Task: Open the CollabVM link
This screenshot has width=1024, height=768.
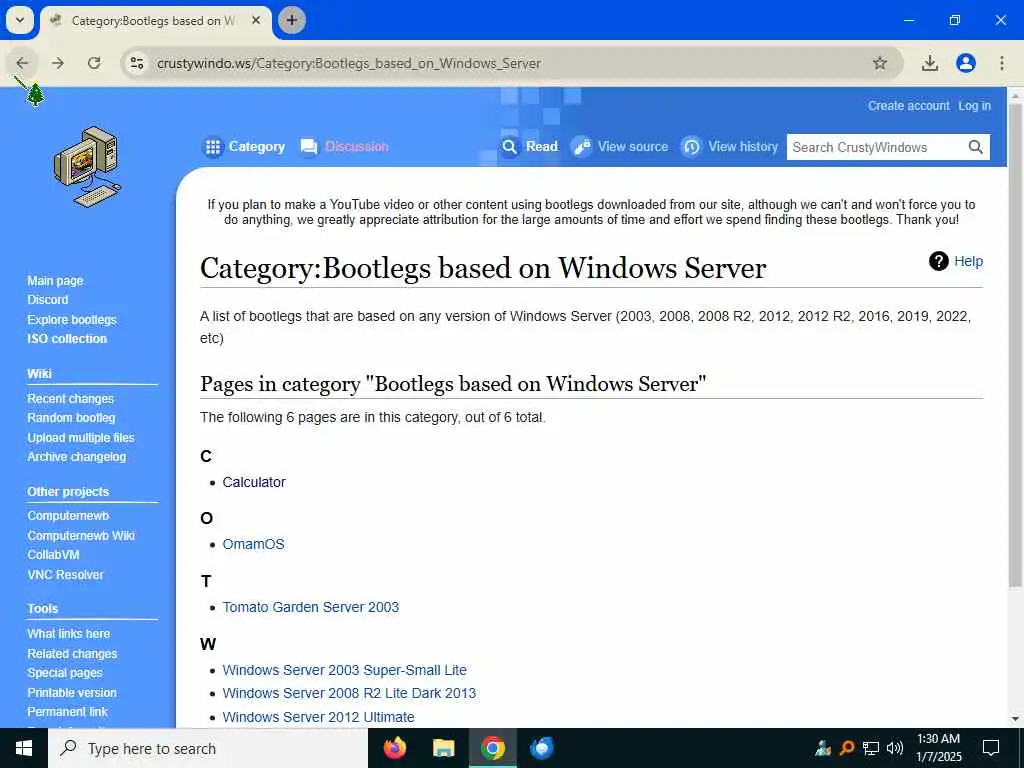Action: 54,555
